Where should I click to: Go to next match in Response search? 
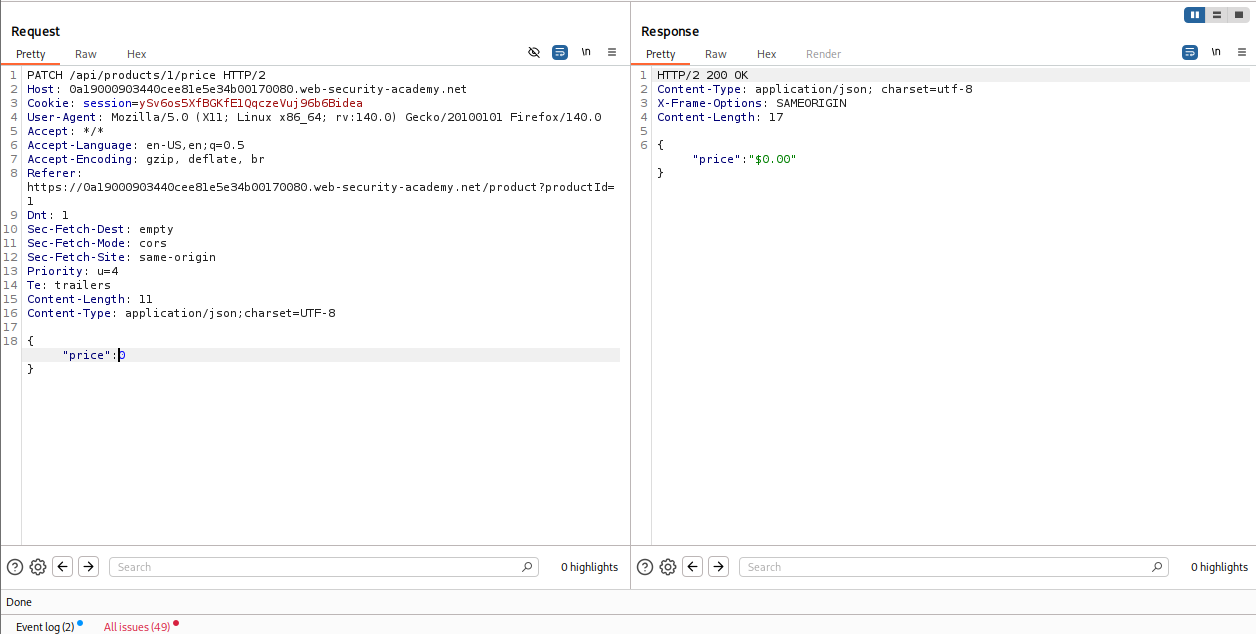tap(719, 567)
